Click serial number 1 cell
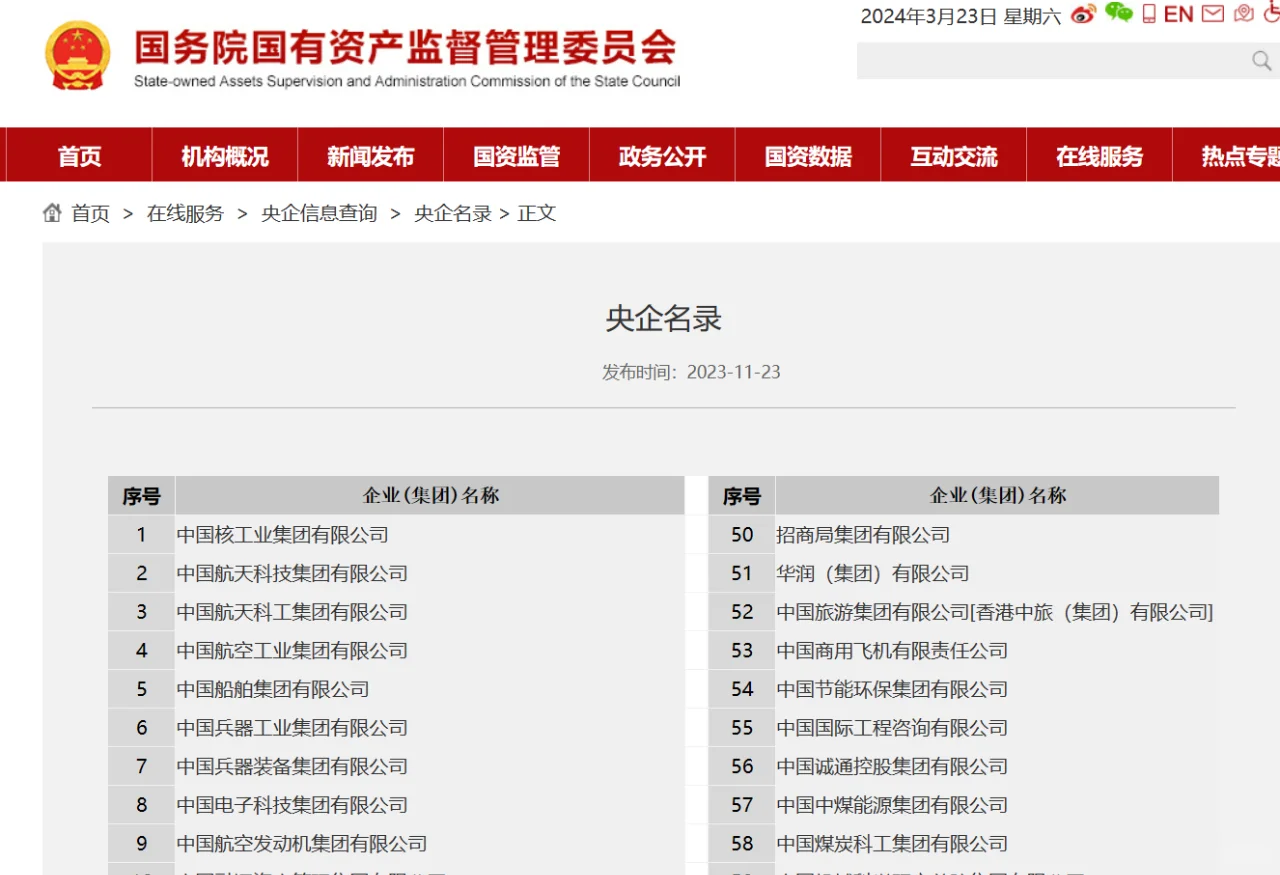 point(142,535)
